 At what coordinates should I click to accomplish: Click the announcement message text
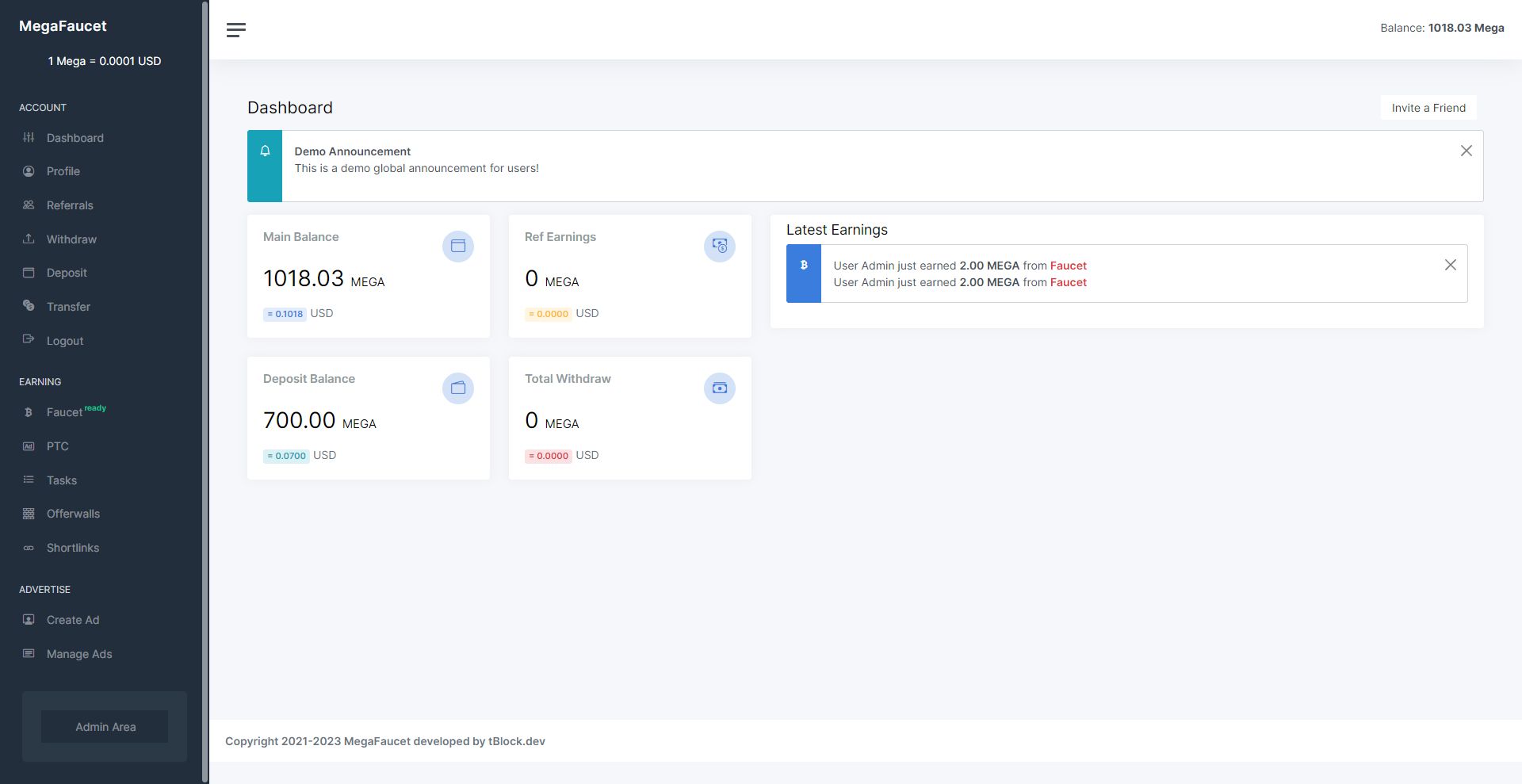pyautogui.click(x=417, y=168)
